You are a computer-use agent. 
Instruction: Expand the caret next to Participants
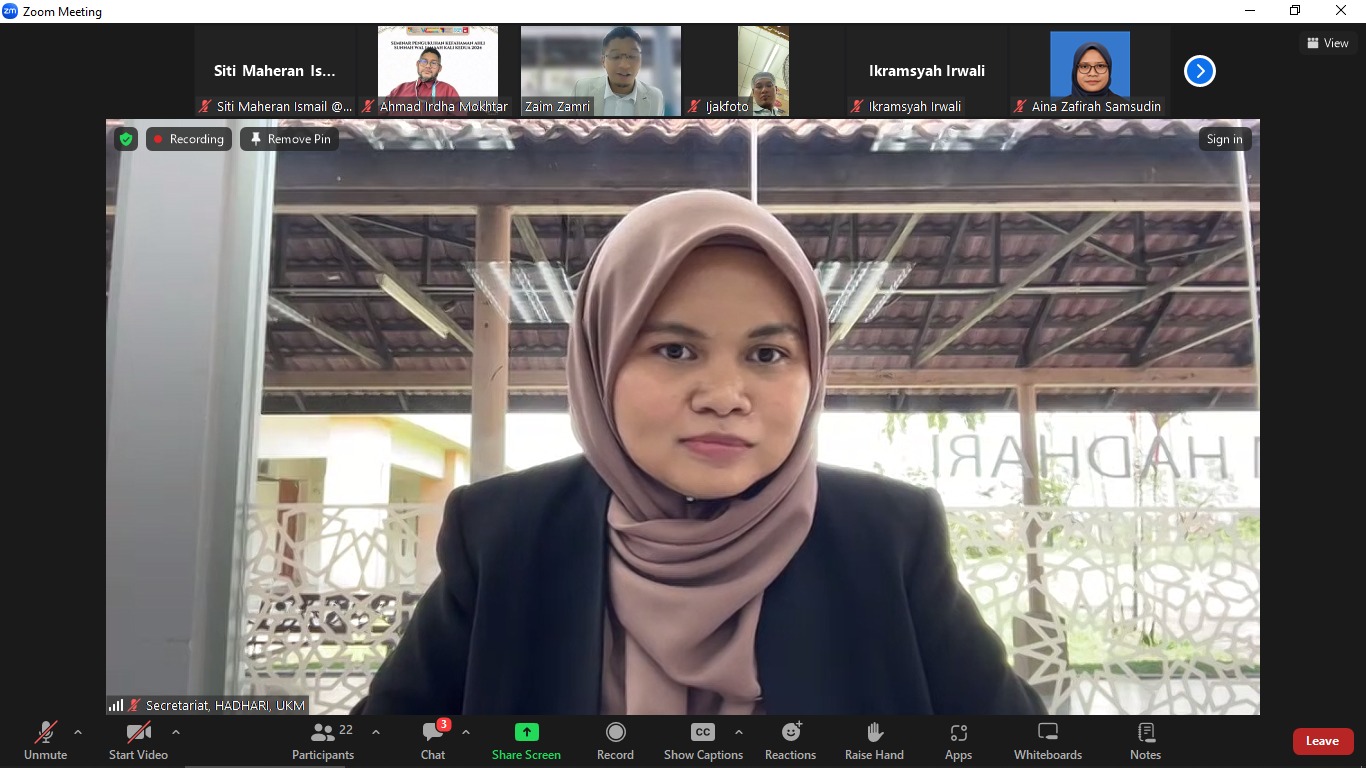376,732
